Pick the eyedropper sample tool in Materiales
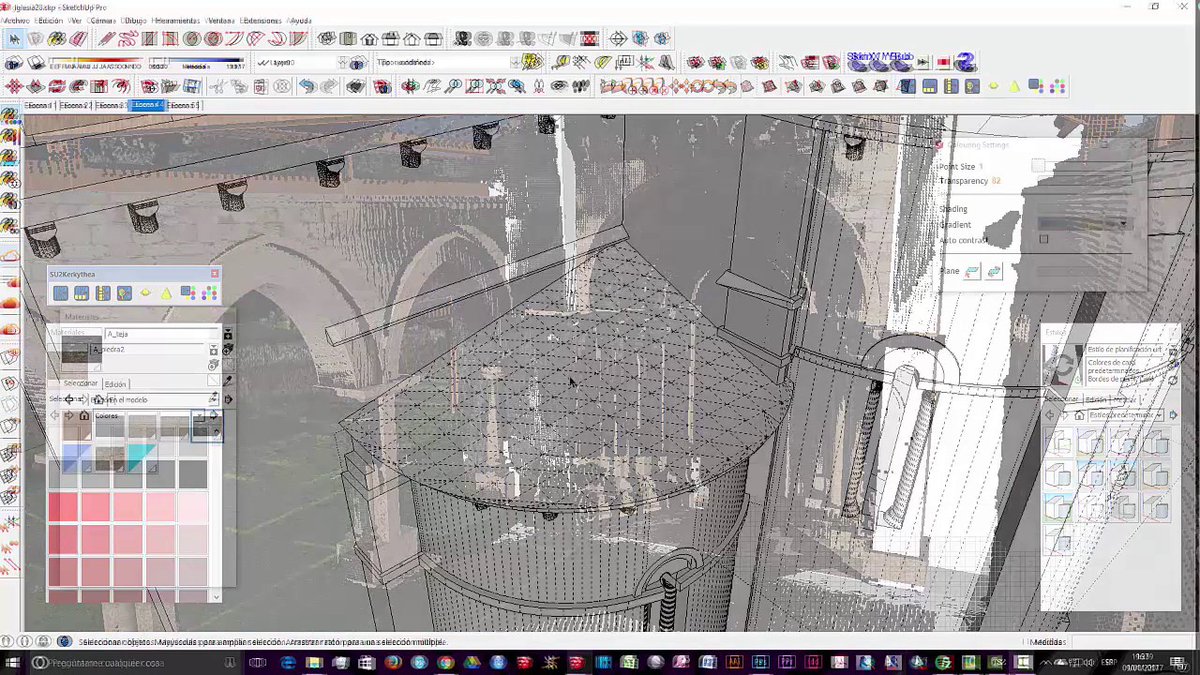1200x675 pixels. coord(228,380)
